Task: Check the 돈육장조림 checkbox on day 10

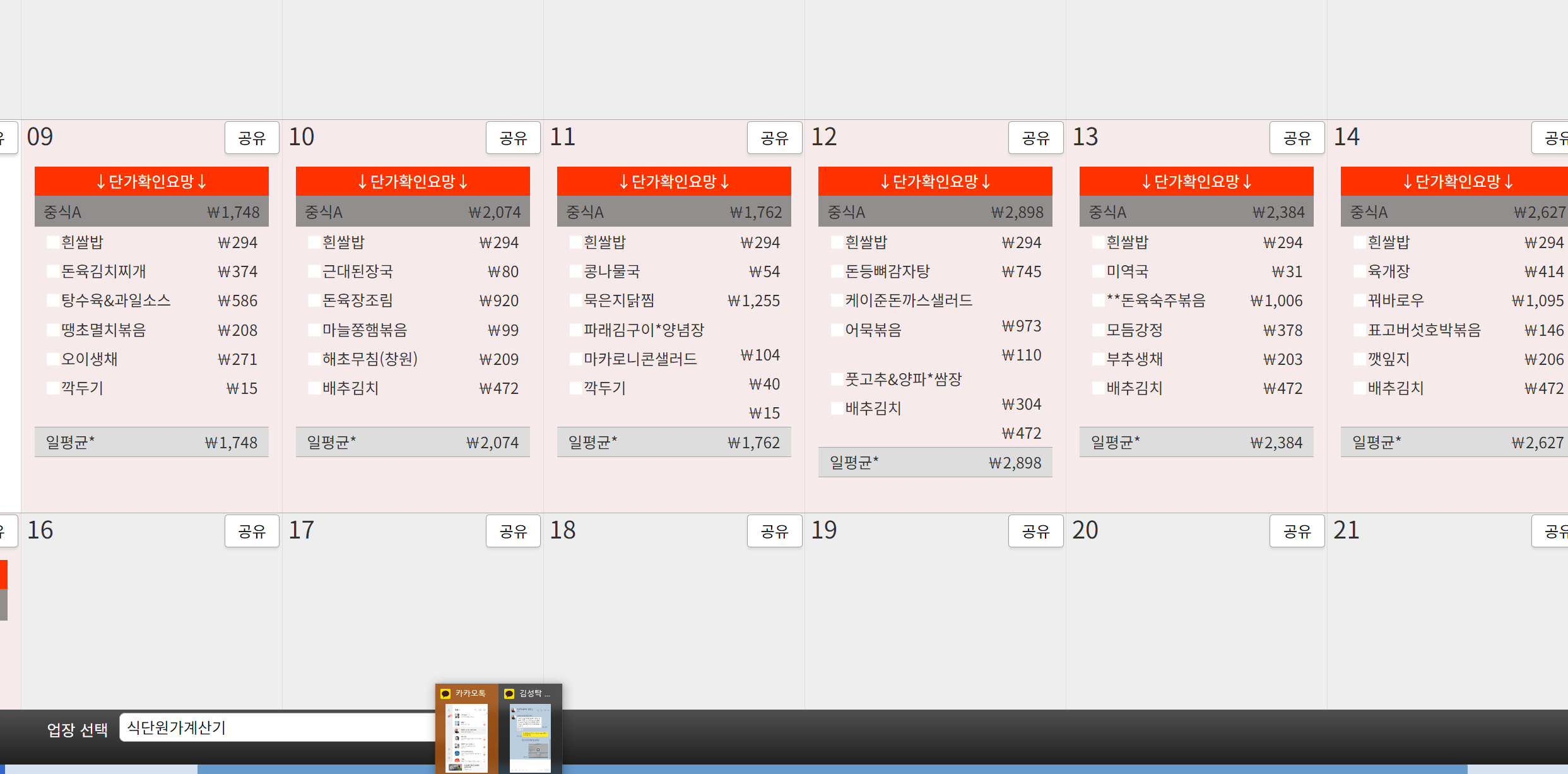Action: tap(314, 301)
